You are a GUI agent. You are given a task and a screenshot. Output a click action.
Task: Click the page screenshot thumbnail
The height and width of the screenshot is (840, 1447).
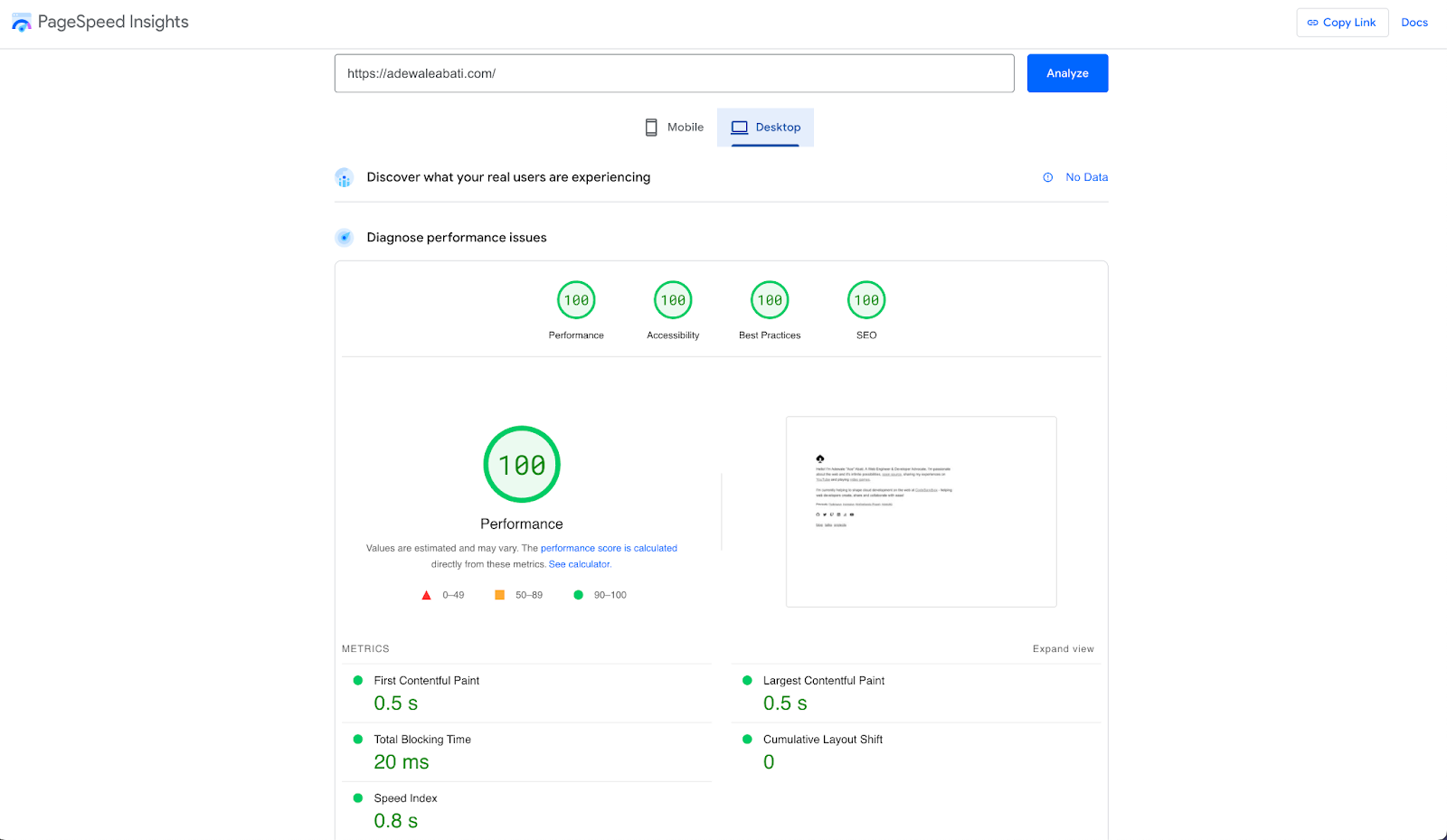point(922,512)
